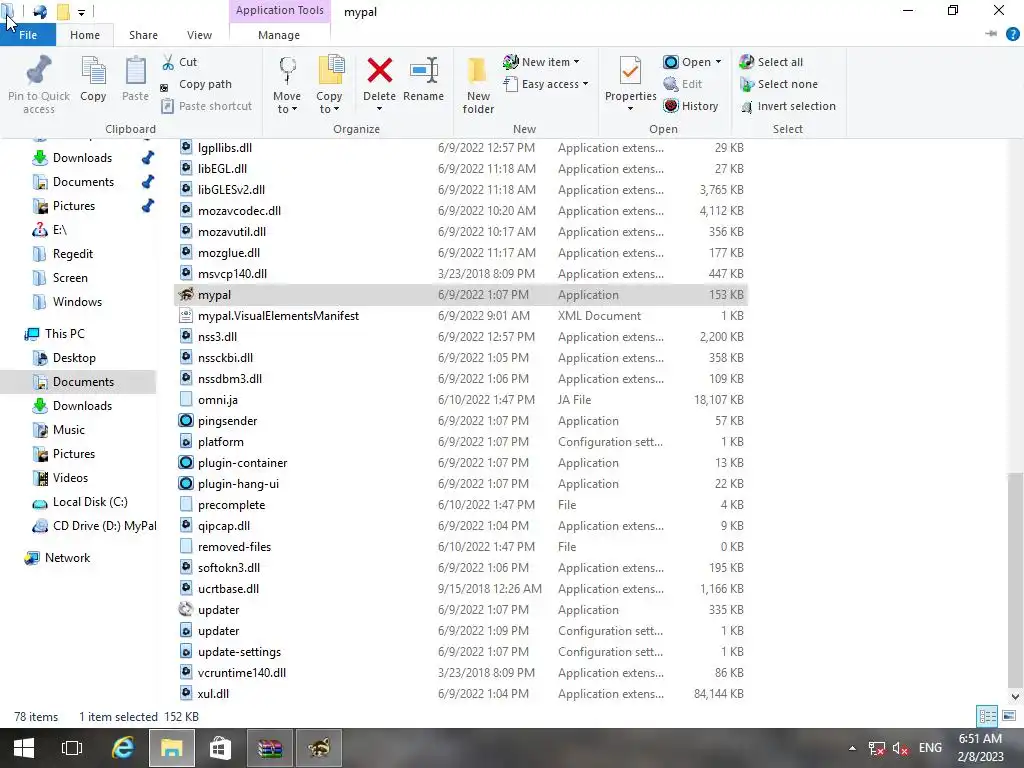Select This PC in navigation pane
Viewport: 1024px width, 768px height.
65,334
